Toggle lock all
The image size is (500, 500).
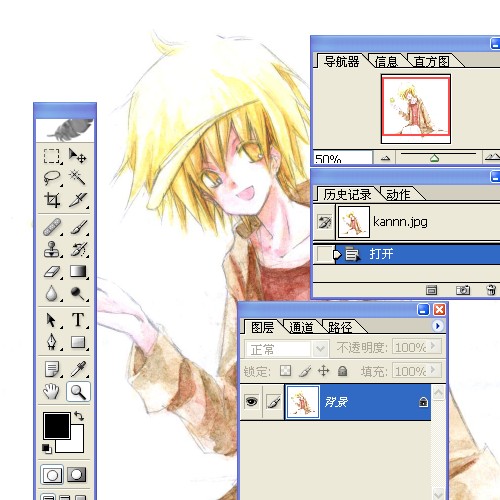coord(342,371)
